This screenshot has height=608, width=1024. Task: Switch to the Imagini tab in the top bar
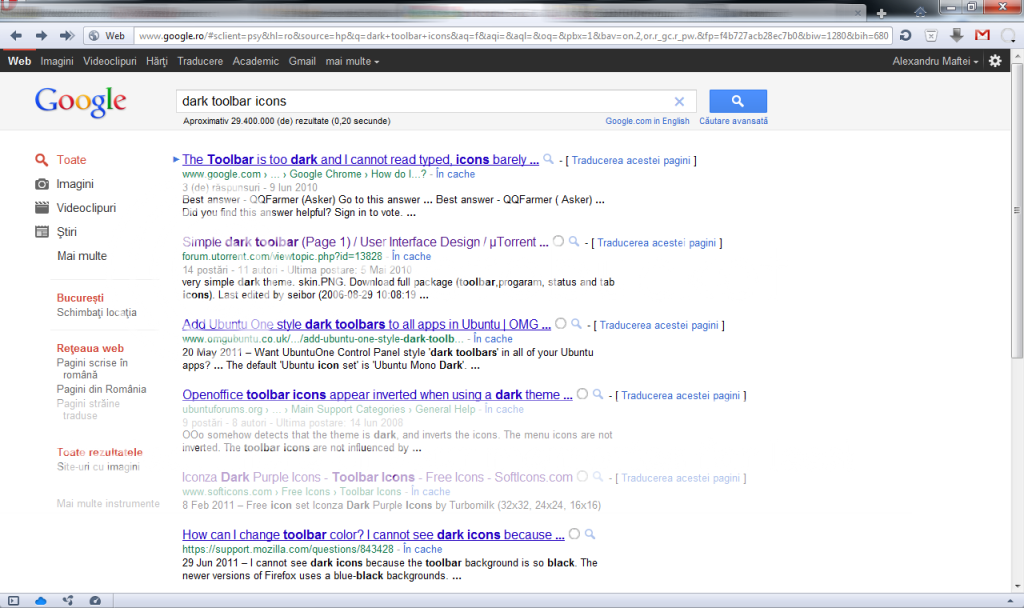point(57,61)
